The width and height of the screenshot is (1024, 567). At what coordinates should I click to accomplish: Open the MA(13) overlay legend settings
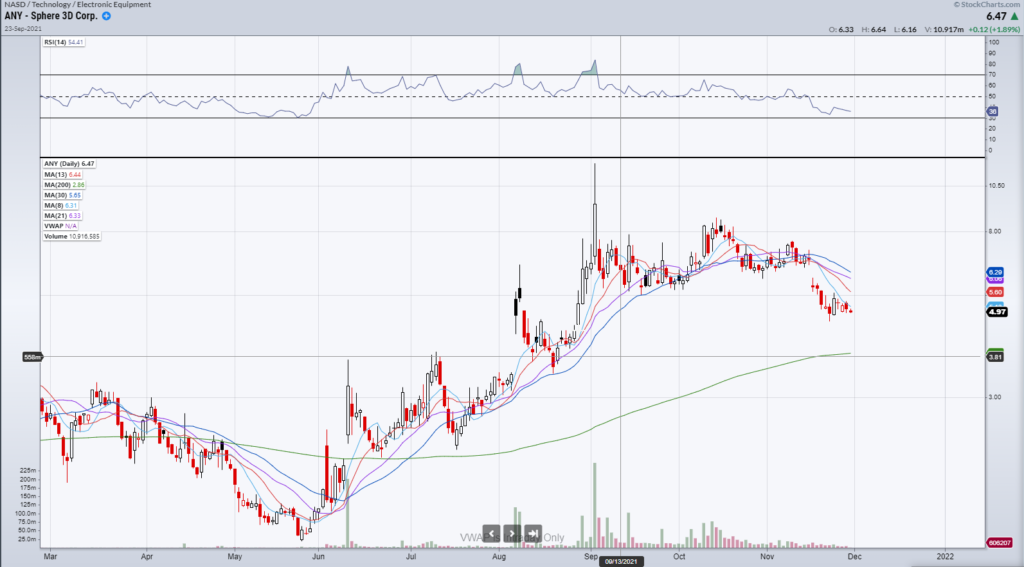(59, 175)
